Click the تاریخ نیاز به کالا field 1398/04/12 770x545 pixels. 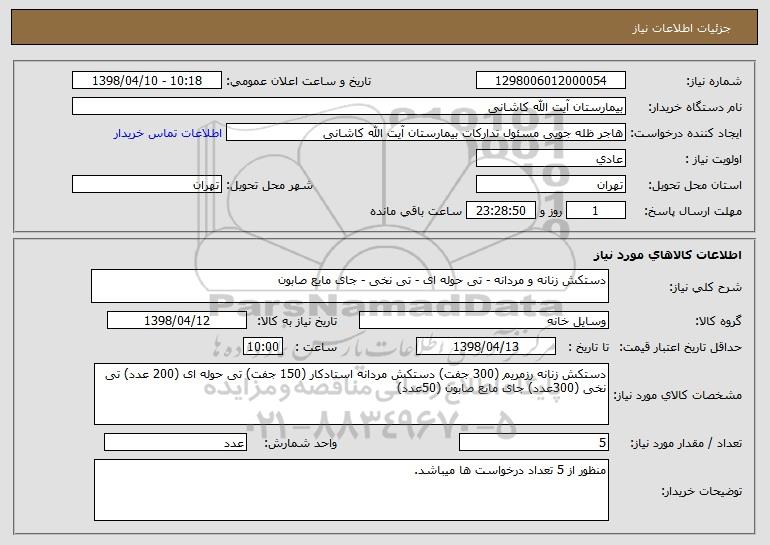pyautogui.click(x=177, y=320)
